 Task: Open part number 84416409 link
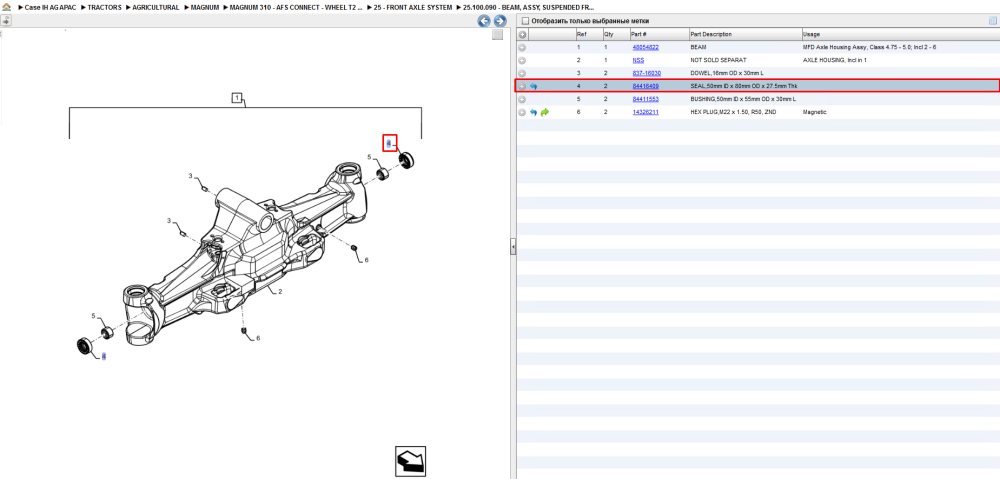645,86
